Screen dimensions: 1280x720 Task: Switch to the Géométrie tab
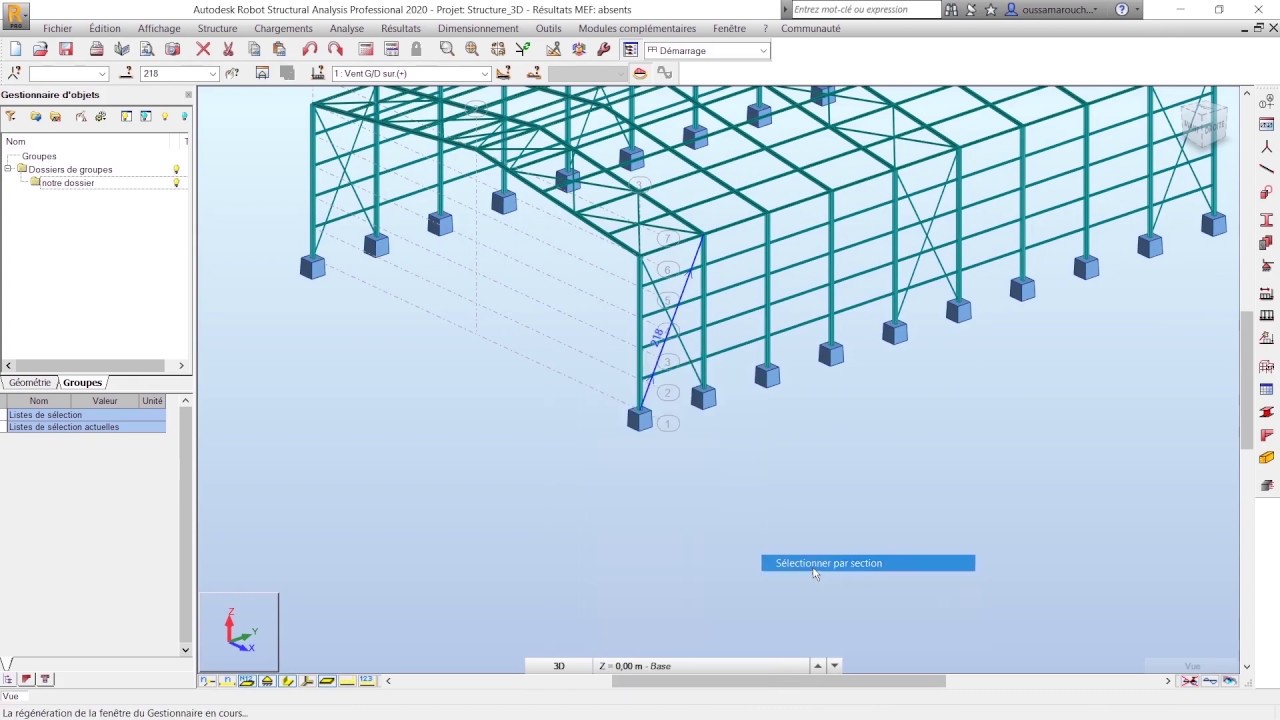tap(30, 383)
